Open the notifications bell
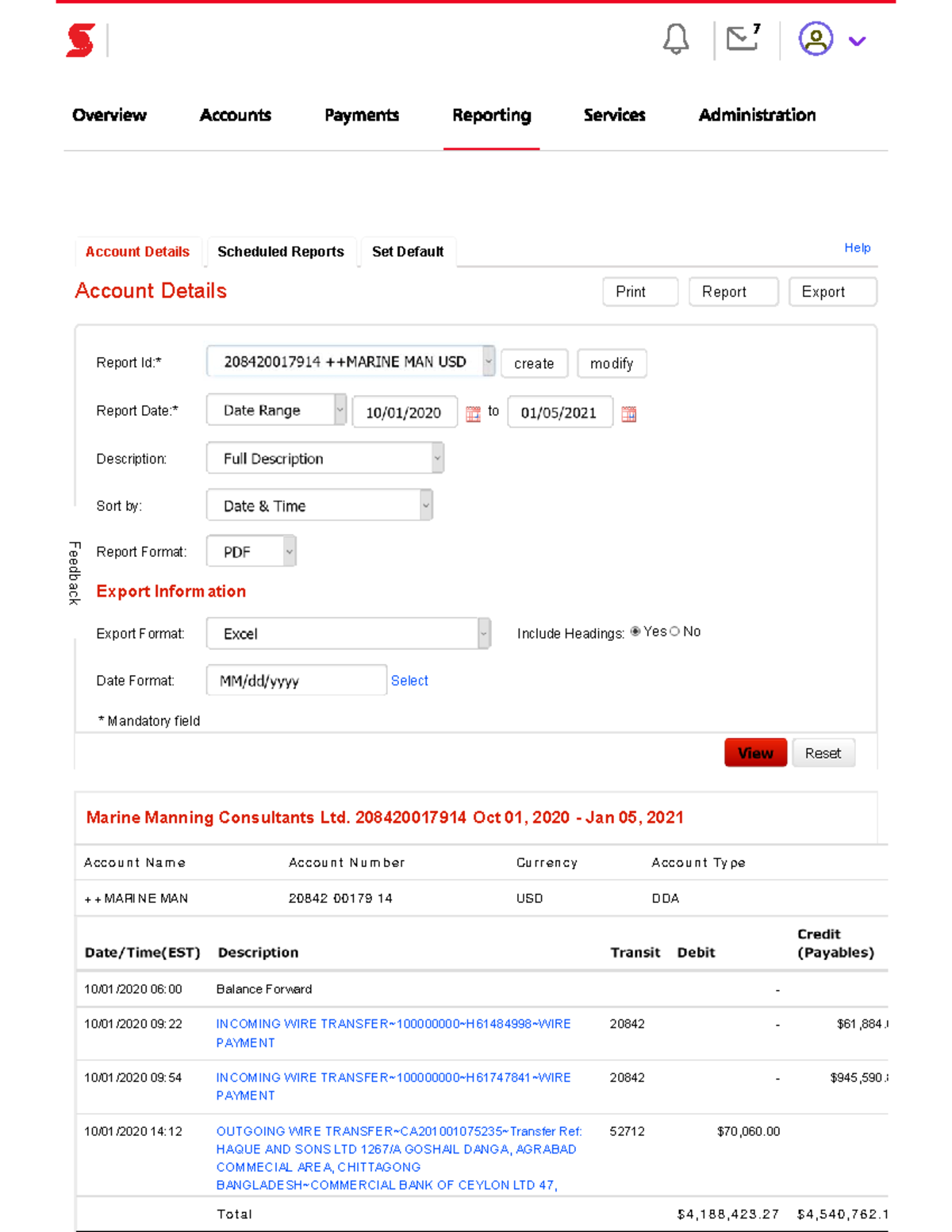The width and height of the screenshot is (952, 1232). (675, 40)
